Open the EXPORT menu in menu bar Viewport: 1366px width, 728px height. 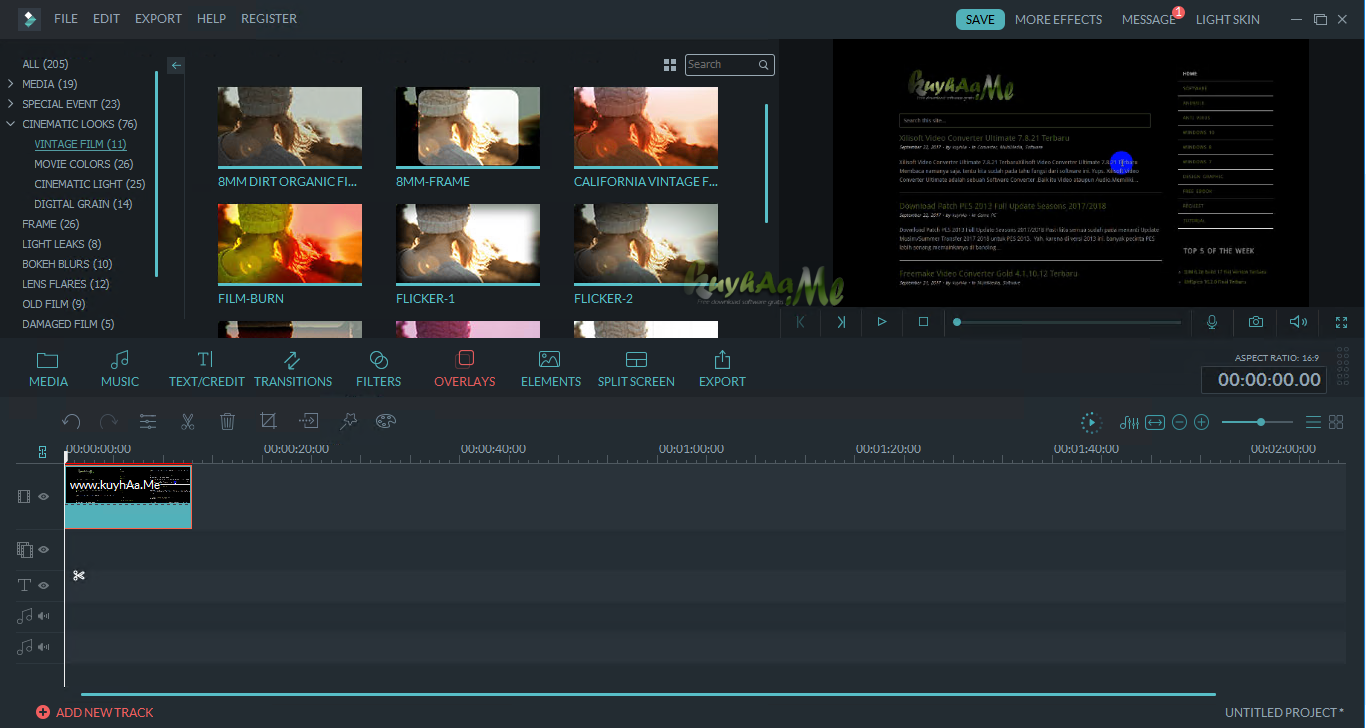158,19
